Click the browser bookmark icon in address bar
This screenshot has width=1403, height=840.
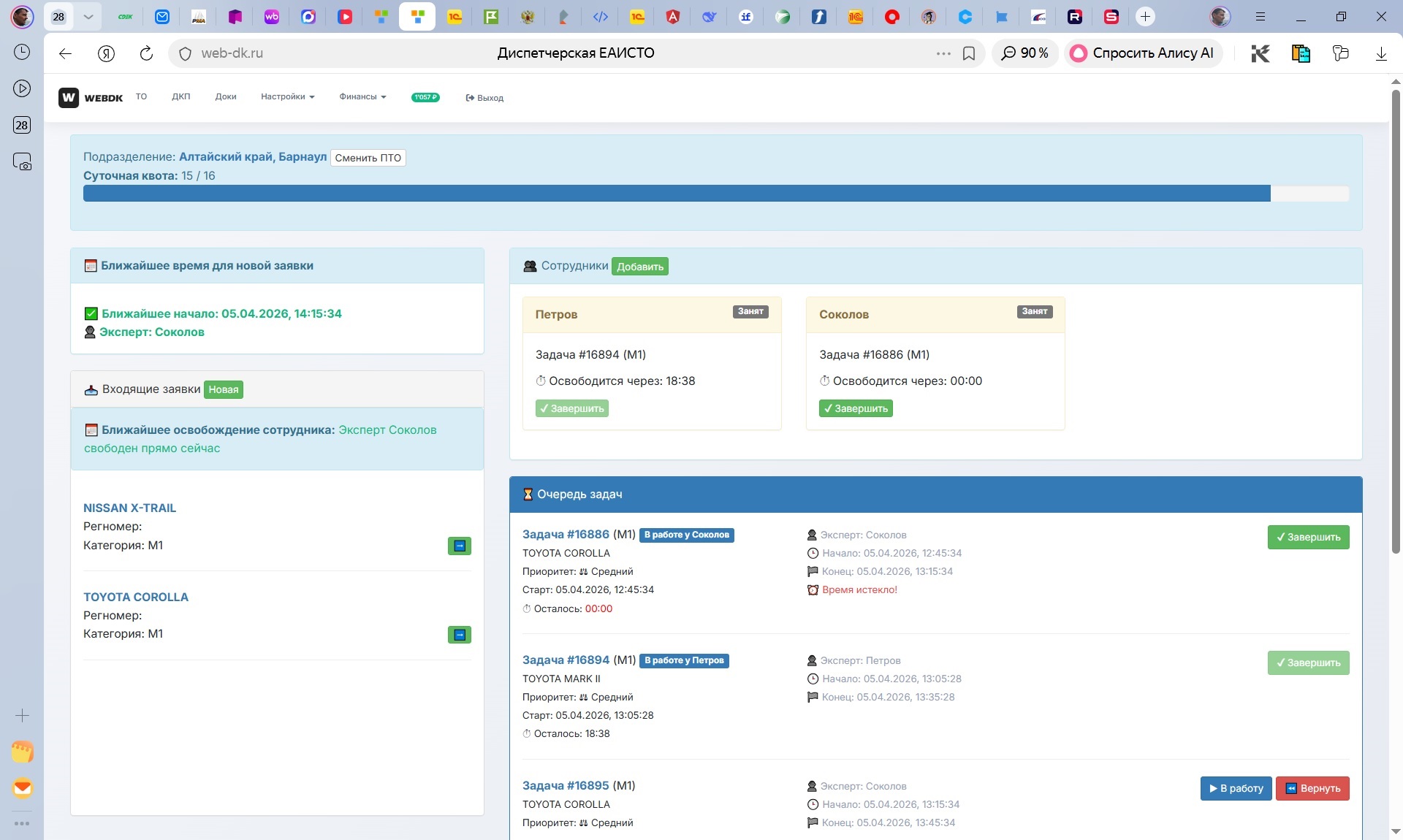coord(969,53)
